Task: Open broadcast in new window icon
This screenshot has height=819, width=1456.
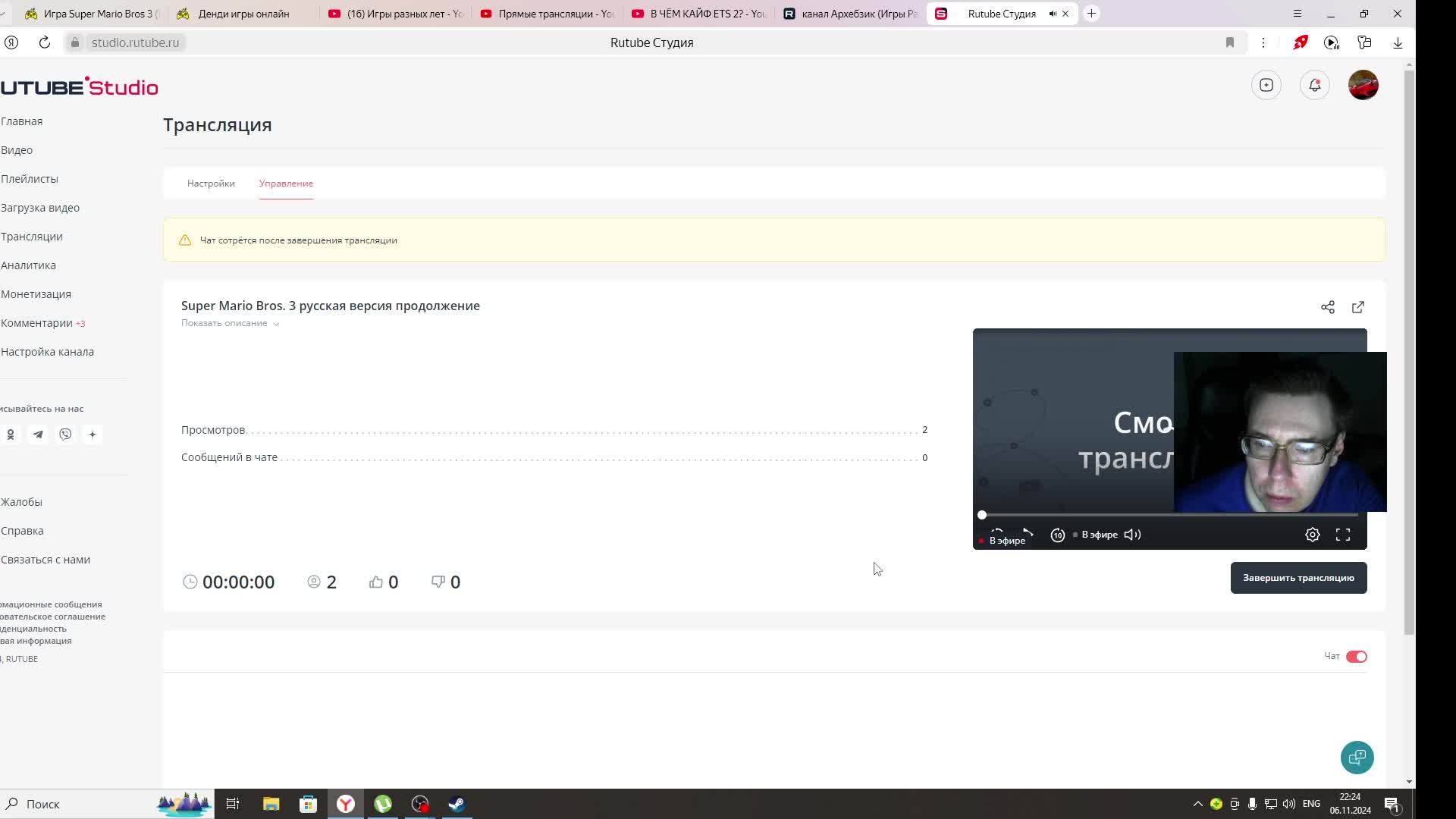Action: tap(1358, 307)
